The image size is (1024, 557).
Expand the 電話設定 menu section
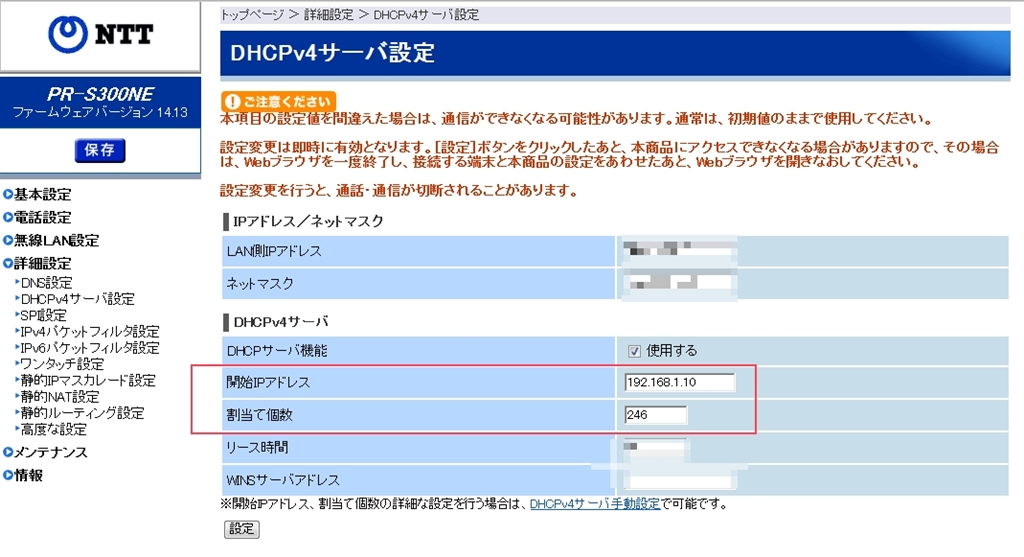[37, 217]
